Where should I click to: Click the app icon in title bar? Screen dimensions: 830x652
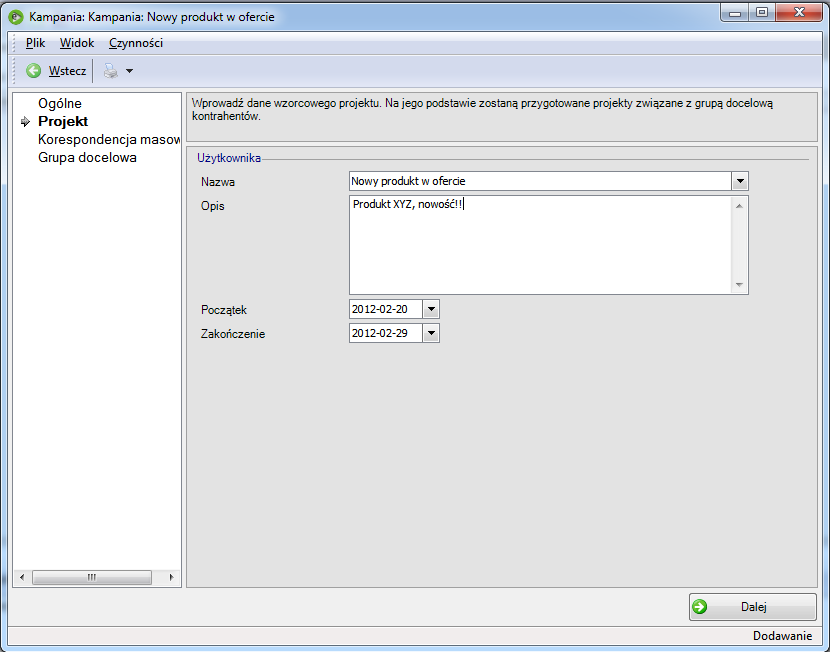click(16, 17)
